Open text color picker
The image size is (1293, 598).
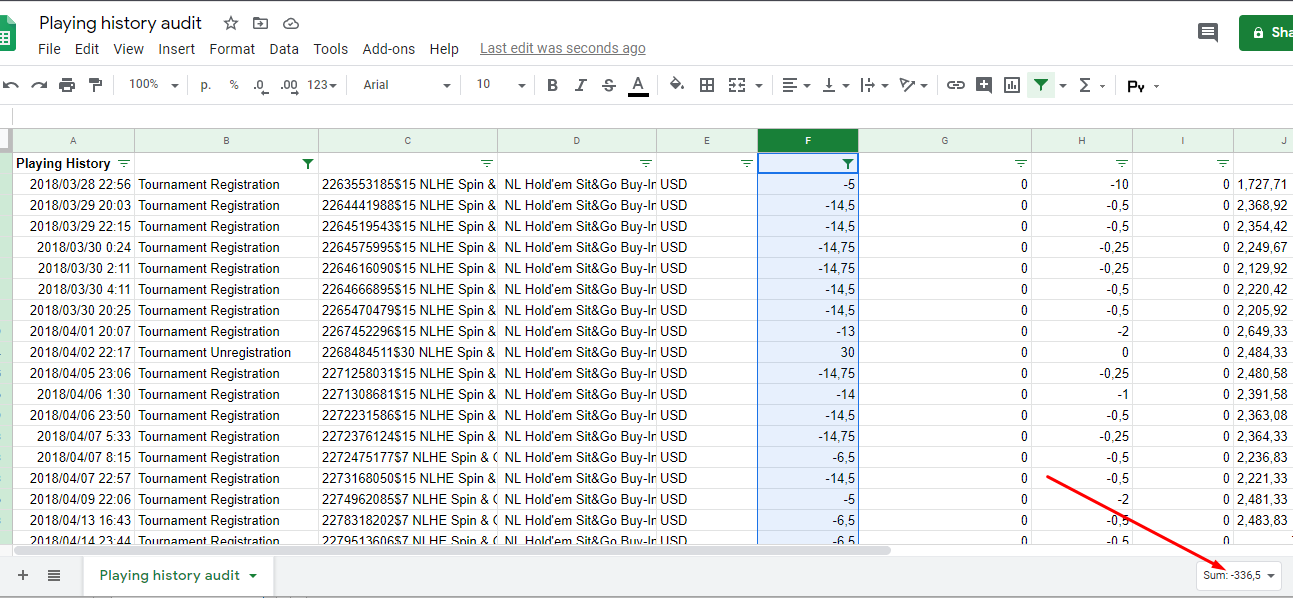(638, 85)
